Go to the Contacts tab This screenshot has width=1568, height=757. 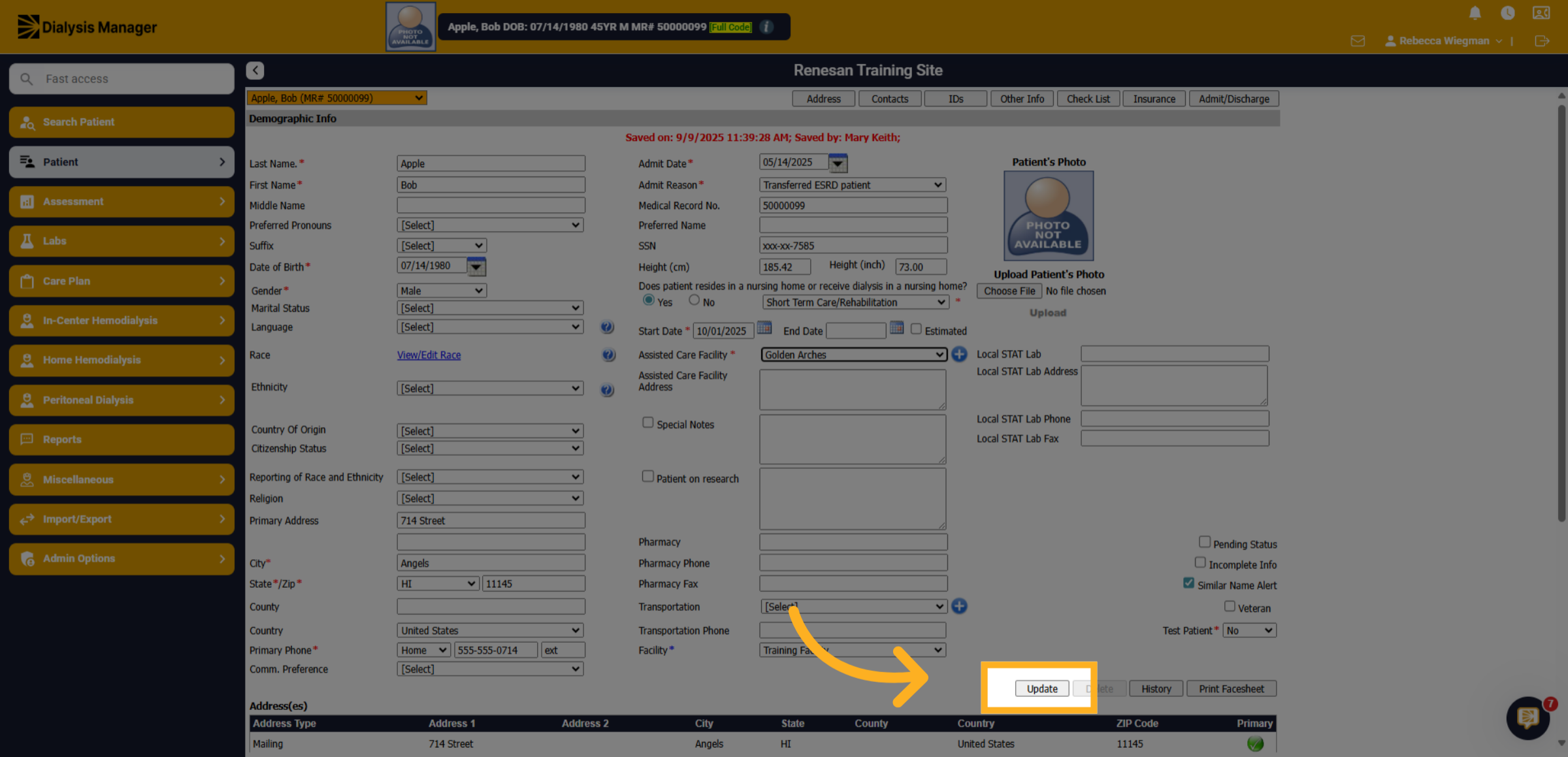(889, 99)
